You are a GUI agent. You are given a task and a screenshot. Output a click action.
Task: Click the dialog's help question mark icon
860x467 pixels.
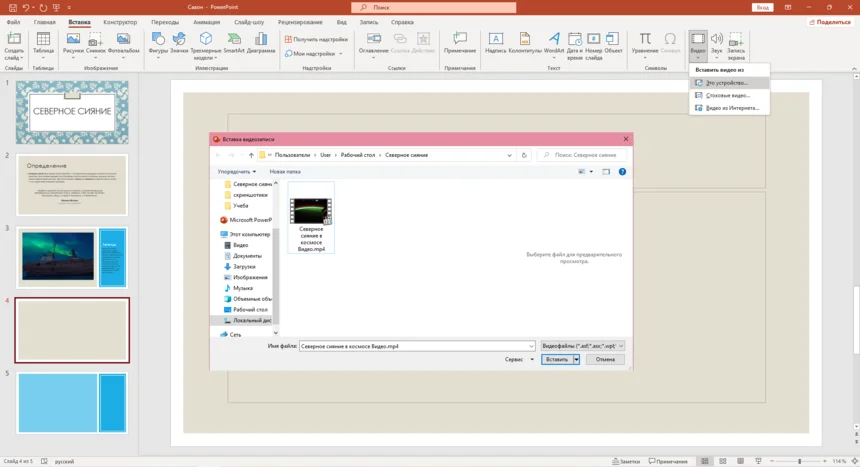pos(622,172)
